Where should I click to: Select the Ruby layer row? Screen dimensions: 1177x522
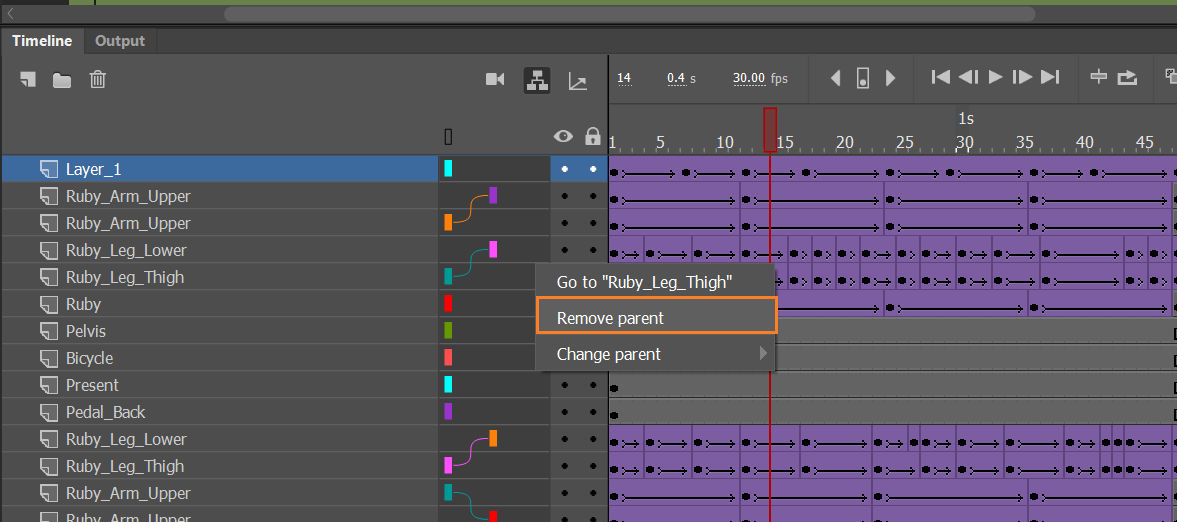coord(219,304)
